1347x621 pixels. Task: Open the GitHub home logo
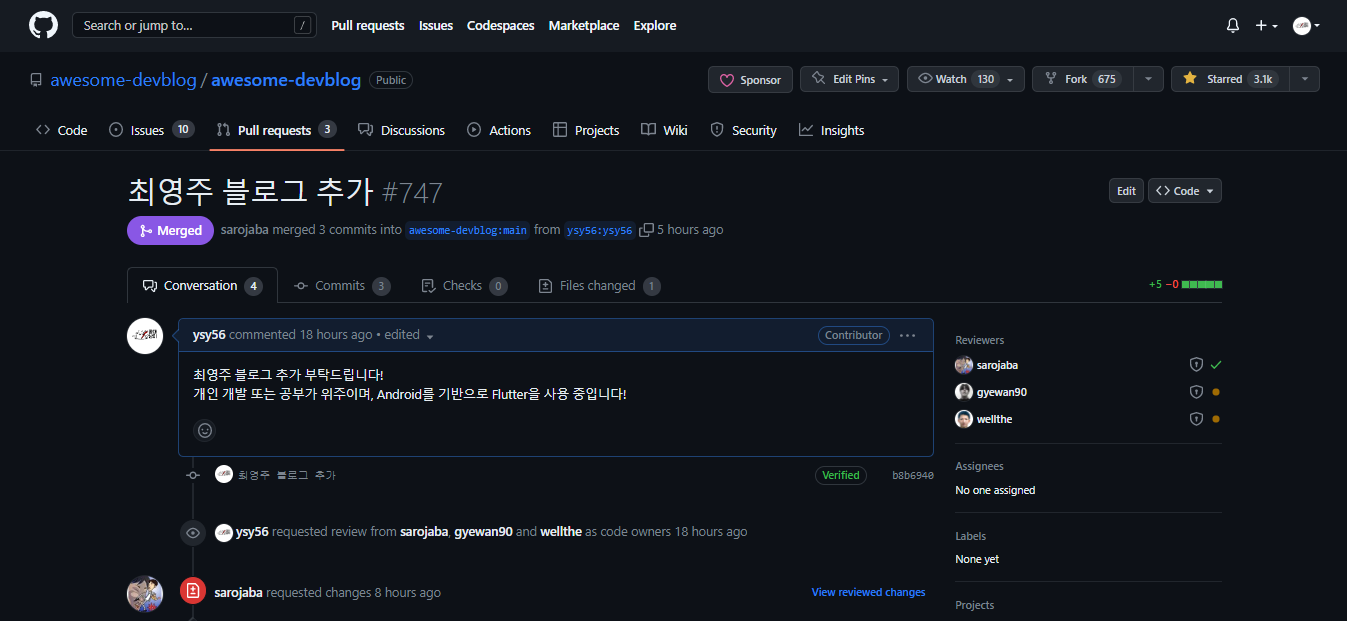43,25
